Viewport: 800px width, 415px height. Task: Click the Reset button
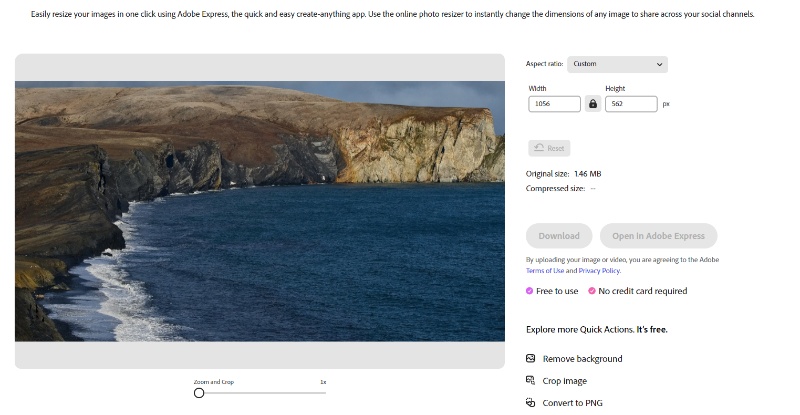(549, 148)
